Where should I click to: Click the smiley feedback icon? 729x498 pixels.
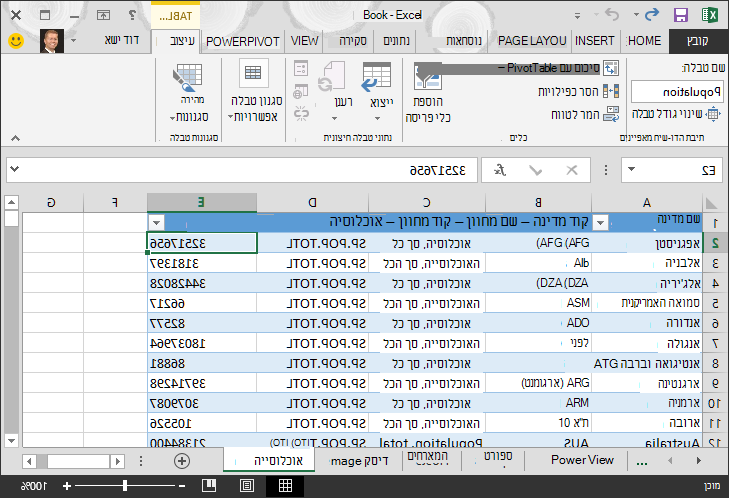click(x=16, y=41)
